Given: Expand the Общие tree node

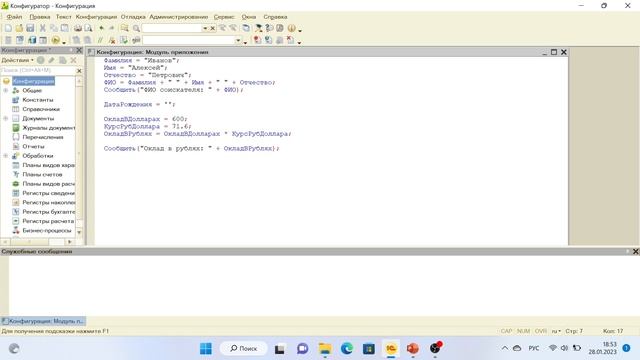Looking at the screenshot, I should tap(6, 90).
